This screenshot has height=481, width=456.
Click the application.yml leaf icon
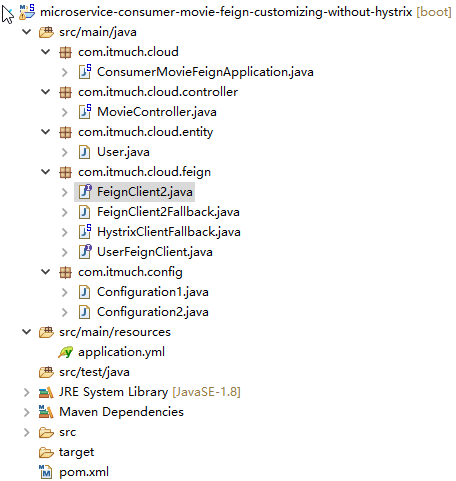coord(65,352)
